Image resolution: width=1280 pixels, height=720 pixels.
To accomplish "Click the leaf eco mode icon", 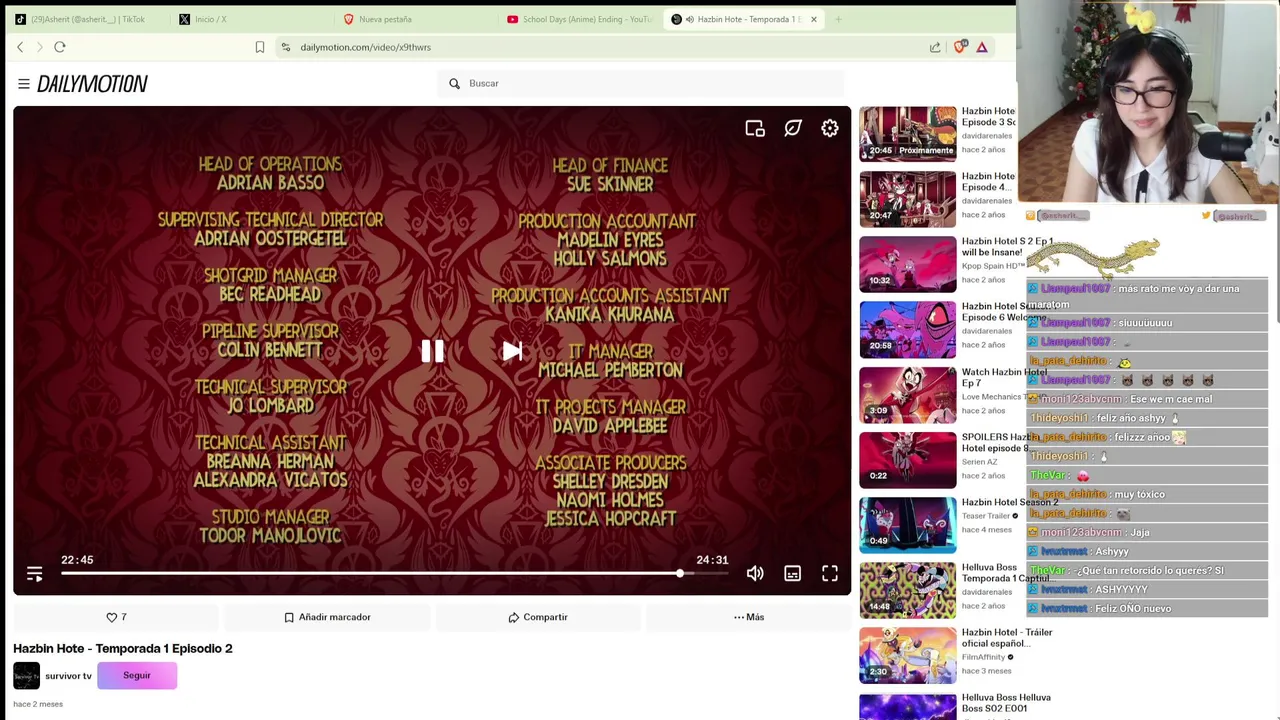I will [x=793, y=128].
